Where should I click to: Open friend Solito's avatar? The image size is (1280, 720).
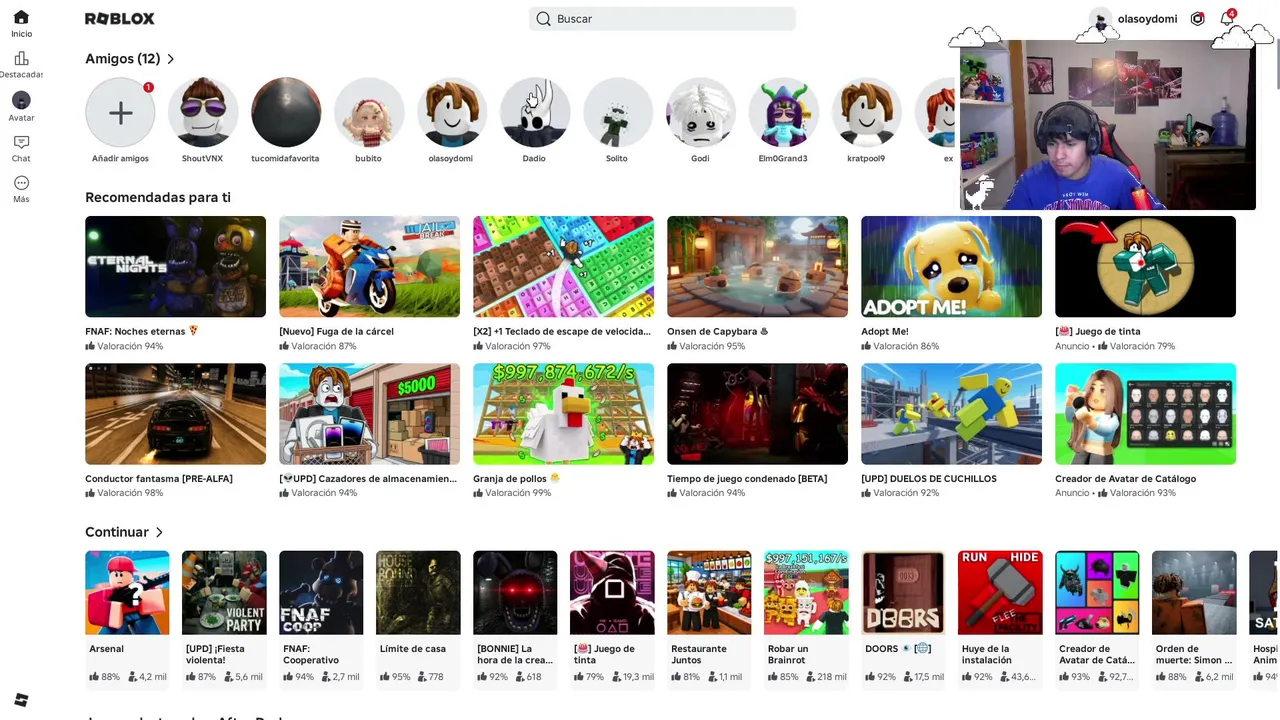point(618,113)
